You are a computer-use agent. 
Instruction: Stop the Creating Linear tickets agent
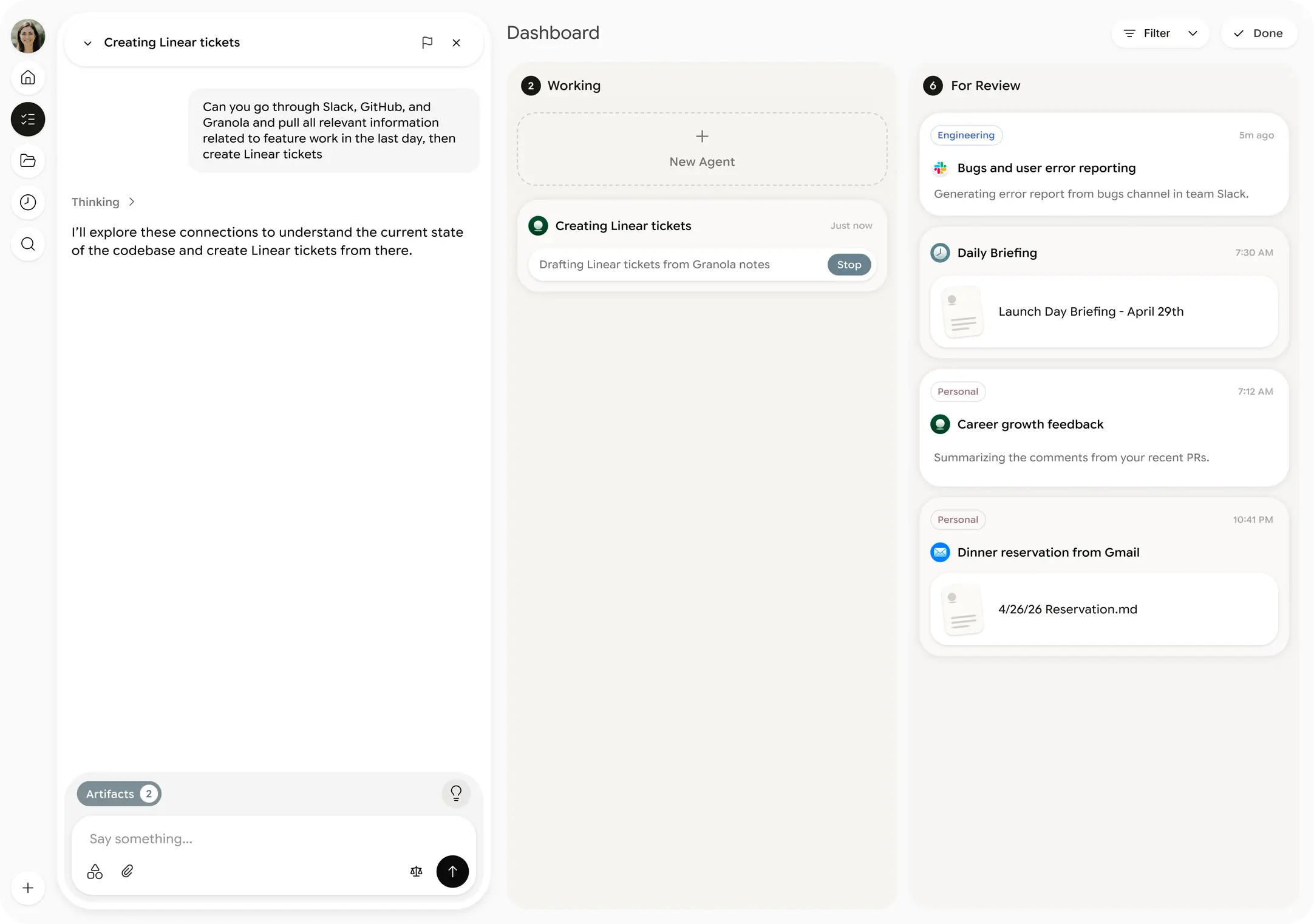(849, 265)
